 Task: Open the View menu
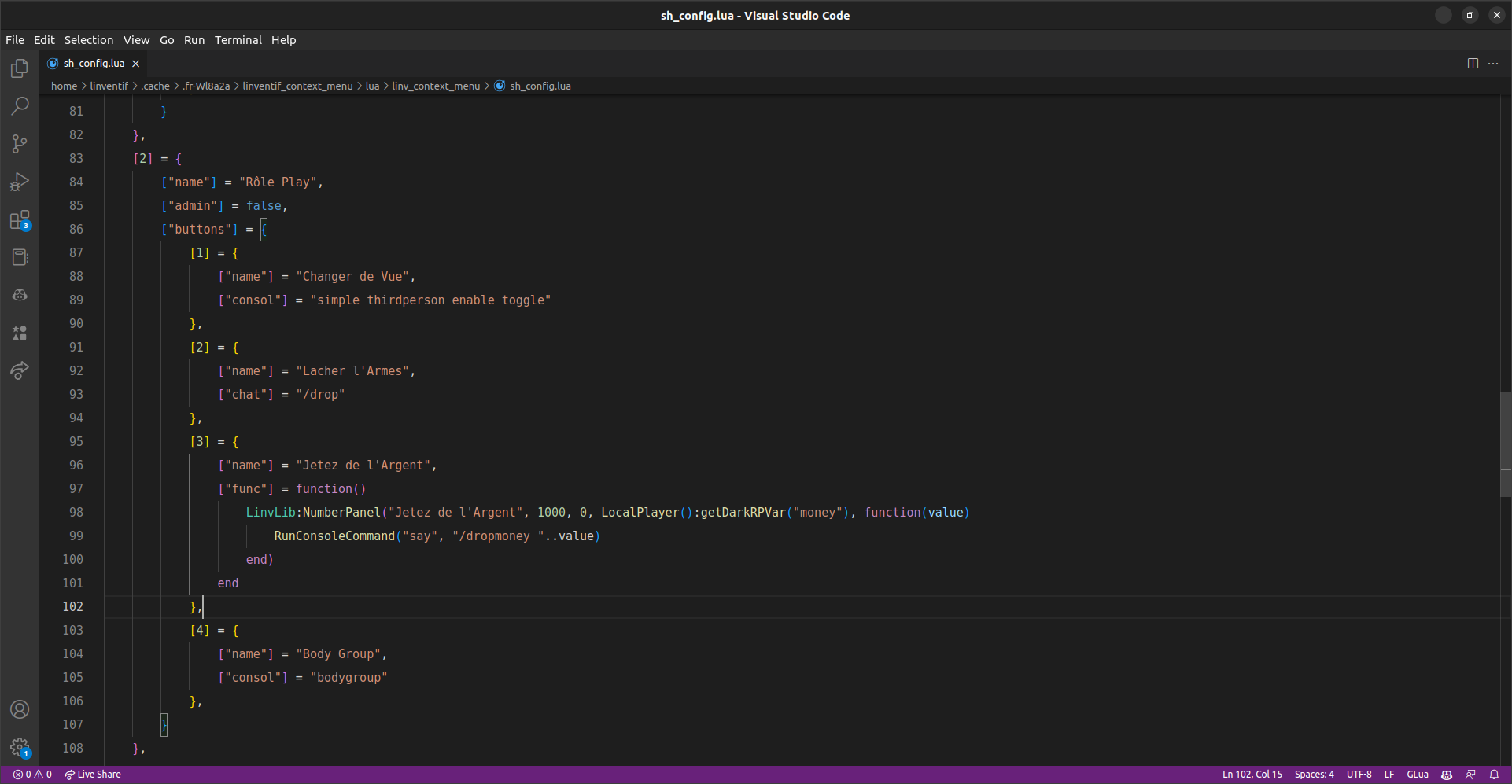click(136, 40)
